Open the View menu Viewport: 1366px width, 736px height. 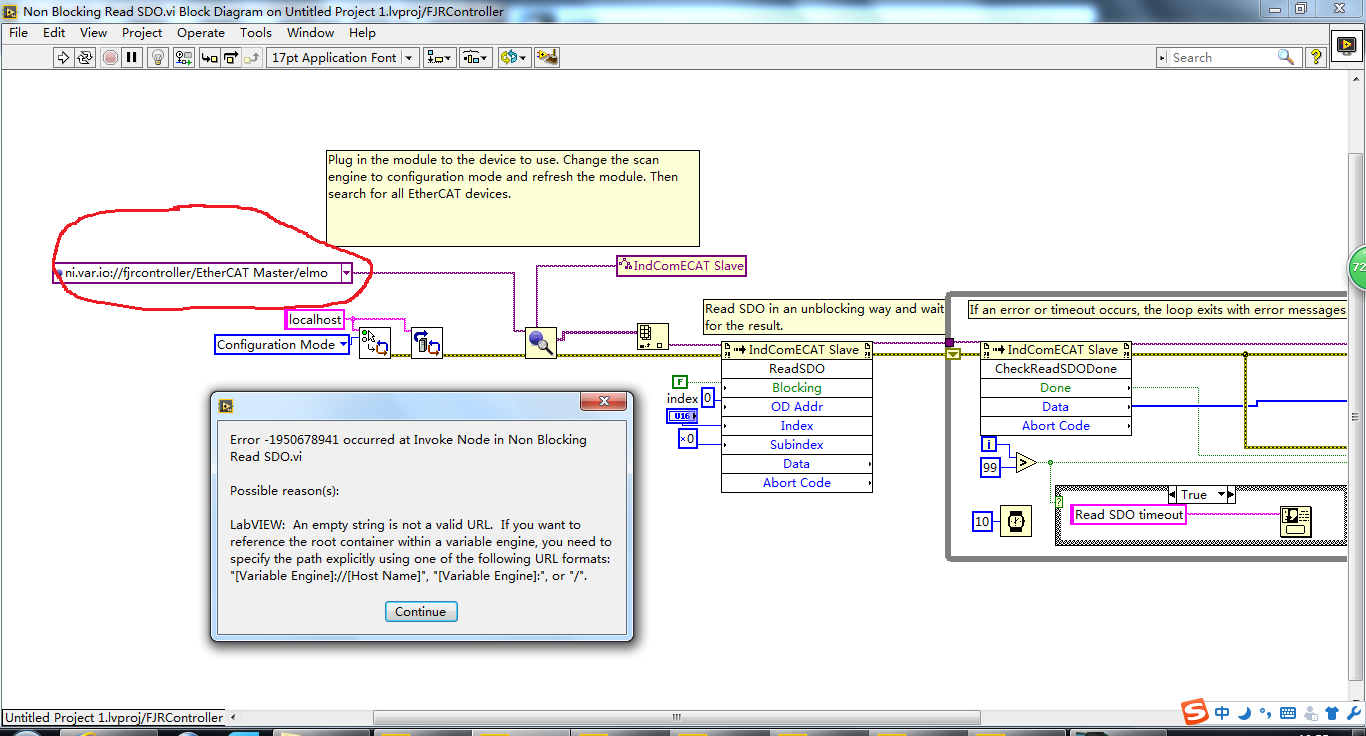point(93,33)
